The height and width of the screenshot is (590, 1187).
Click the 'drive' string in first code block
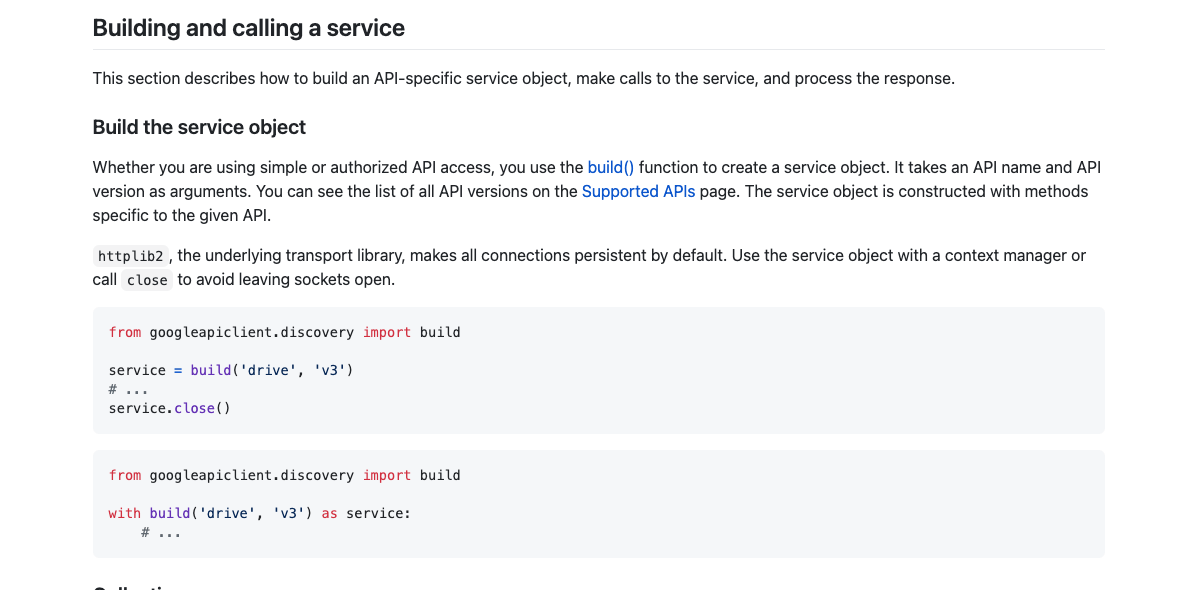pos(268,370)
